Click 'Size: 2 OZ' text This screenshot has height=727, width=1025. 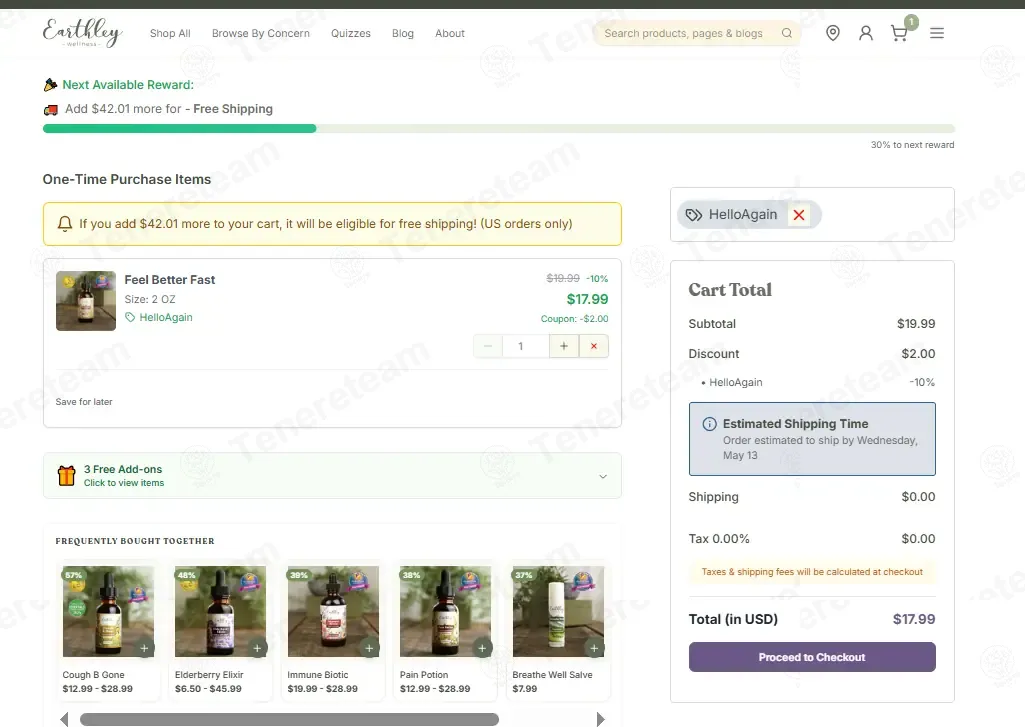150,299
